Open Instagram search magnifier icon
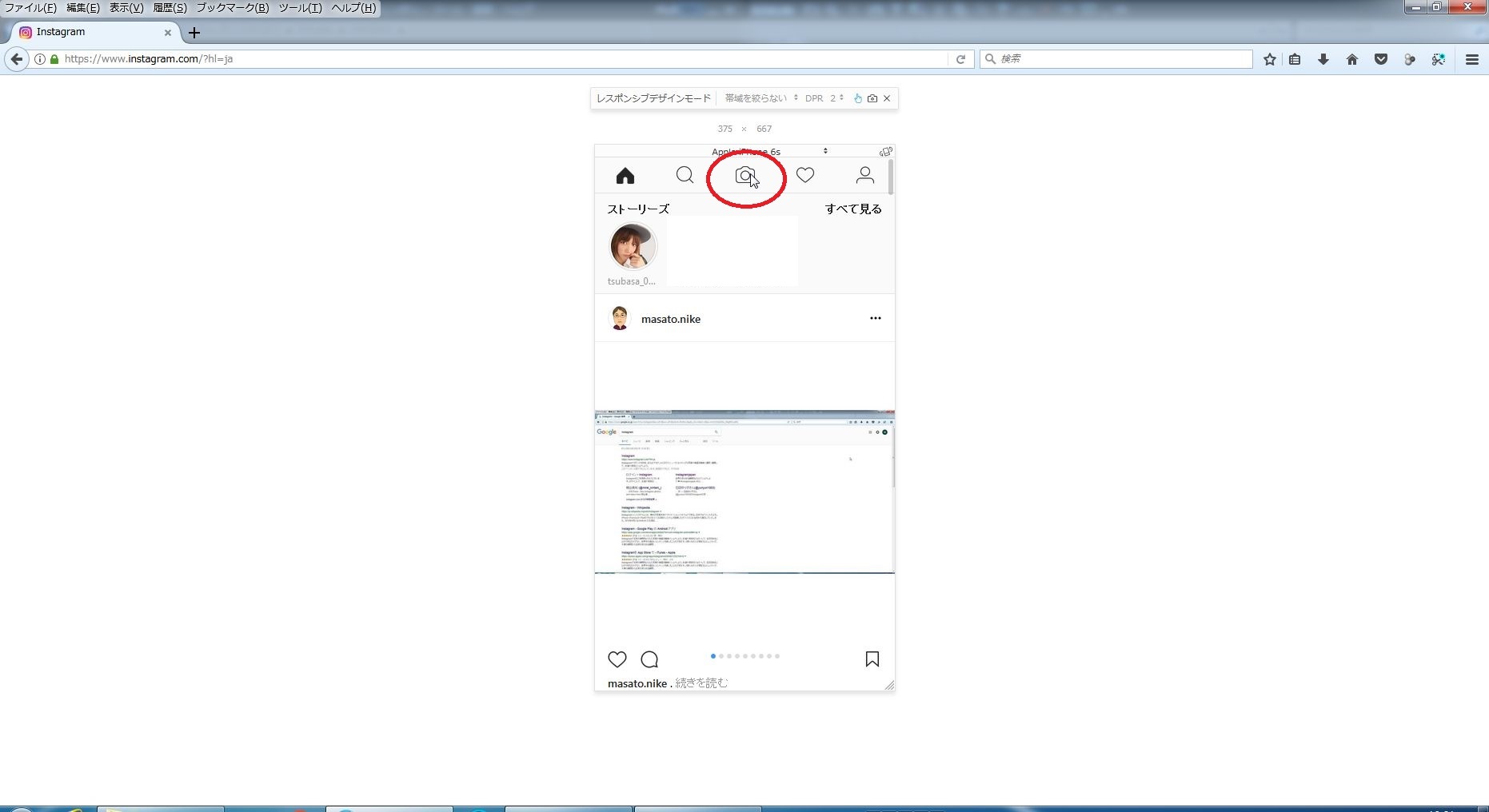Image resolution: width=1489 pixels, height=812 pixels. point(685,175)
